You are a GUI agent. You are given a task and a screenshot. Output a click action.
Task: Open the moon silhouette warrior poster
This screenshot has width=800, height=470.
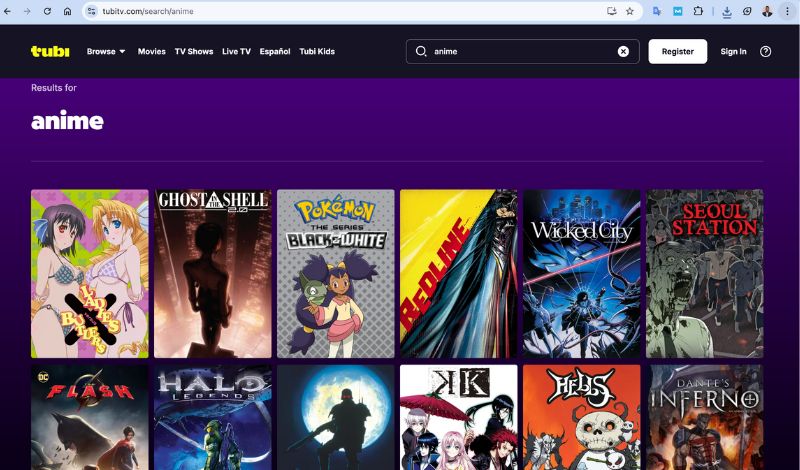[336, 417]
